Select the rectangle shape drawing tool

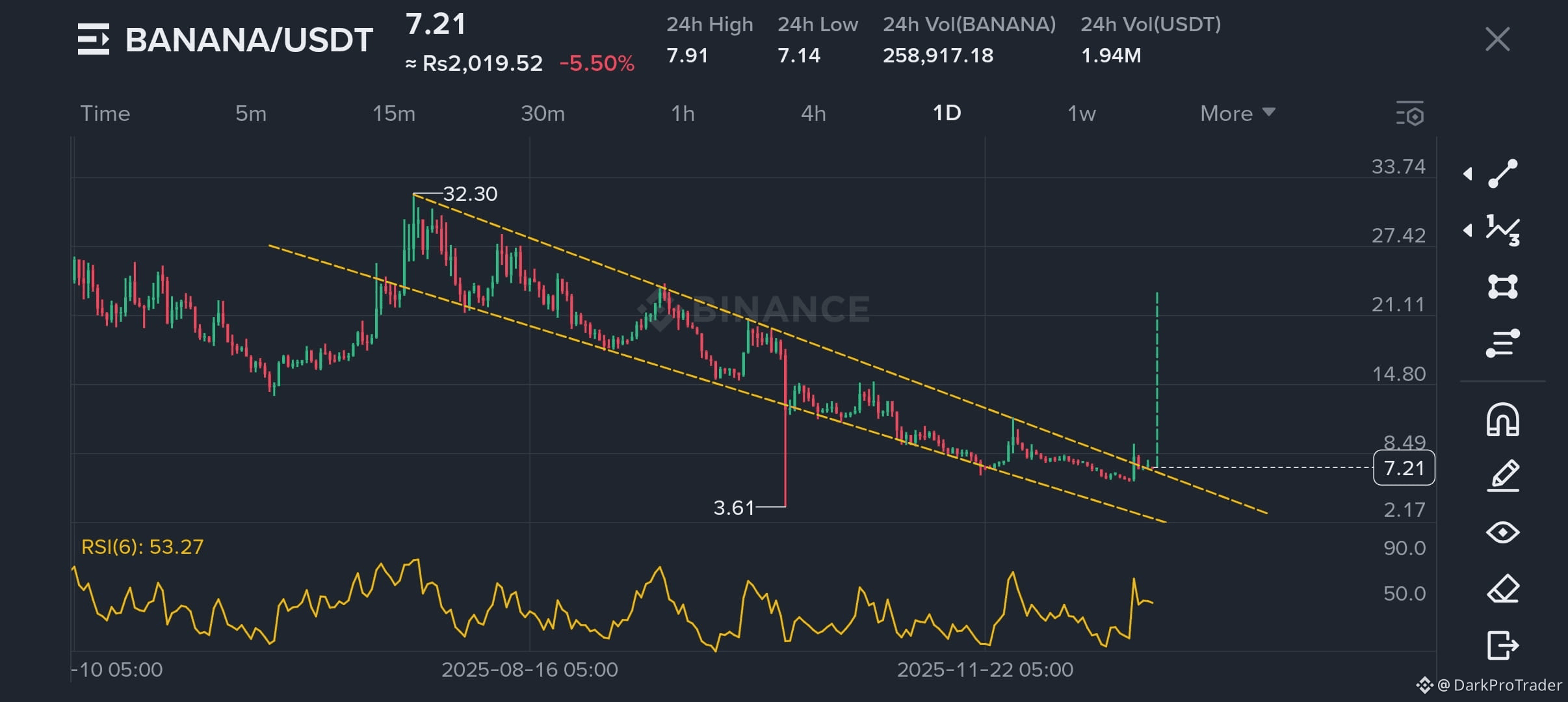[x=1503, y=287]
